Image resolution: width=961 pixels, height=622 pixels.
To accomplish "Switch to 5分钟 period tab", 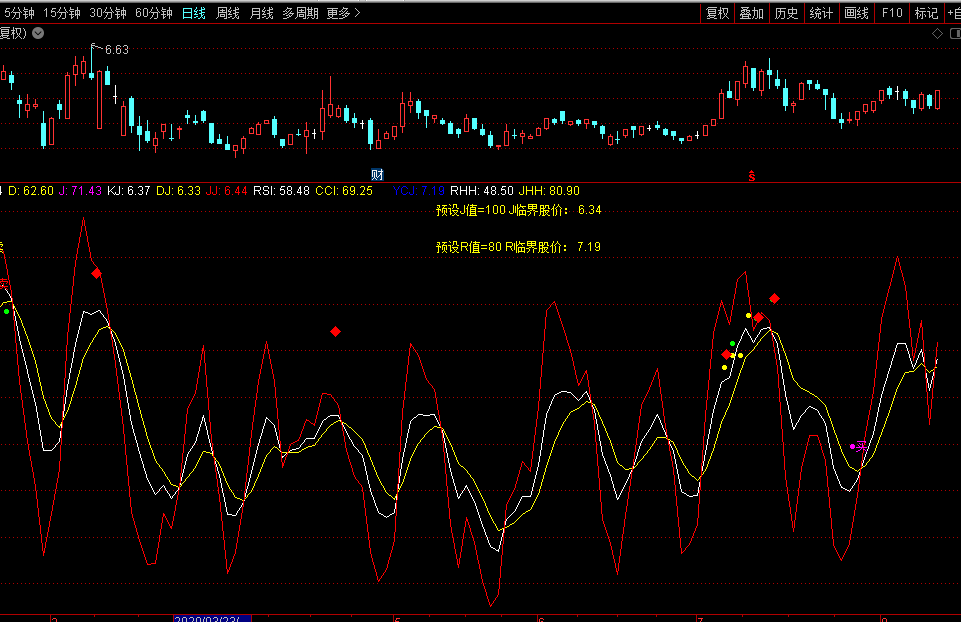I will click(19, 13).
